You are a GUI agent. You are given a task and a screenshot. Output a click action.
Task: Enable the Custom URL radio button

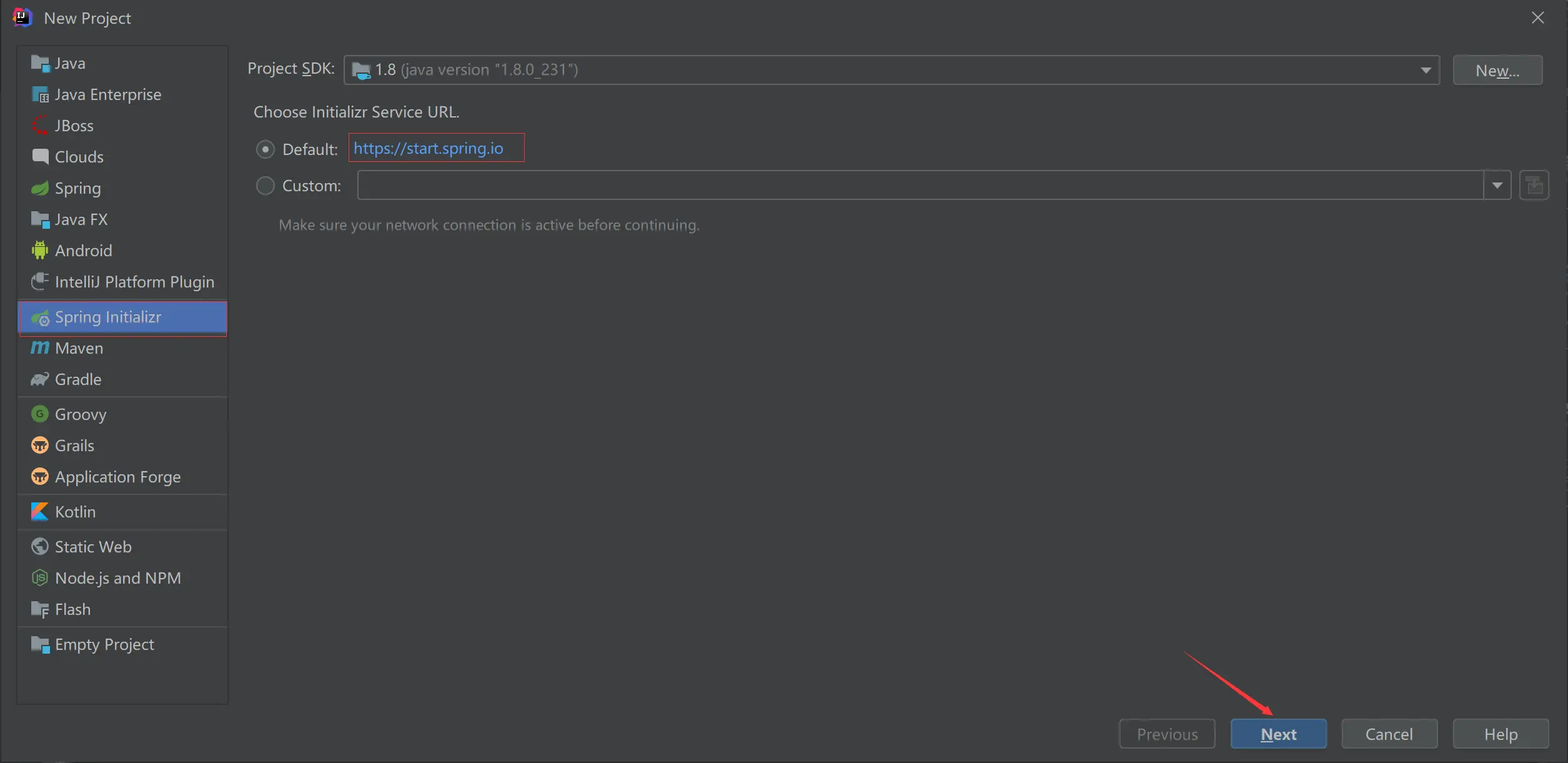tap(265, 186)
